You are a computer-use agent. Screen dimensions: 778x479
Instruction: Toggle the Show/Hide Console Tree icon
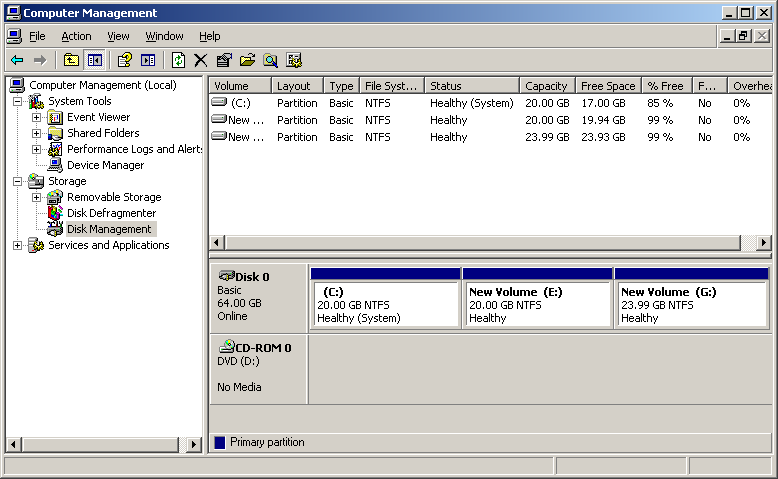[94, 61]
